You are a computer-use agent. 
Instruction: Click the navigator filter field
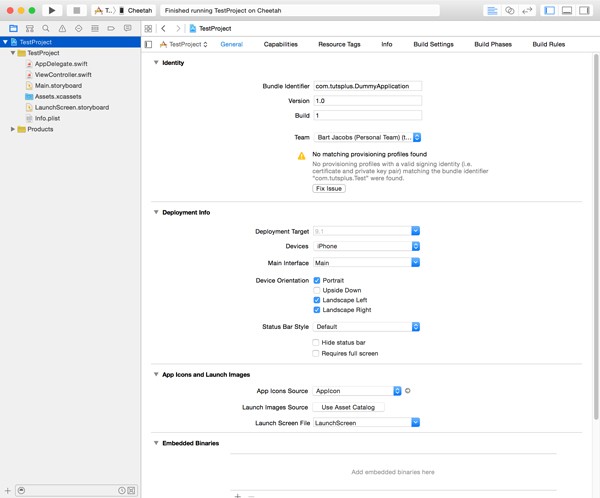click(x=77, y=490)
